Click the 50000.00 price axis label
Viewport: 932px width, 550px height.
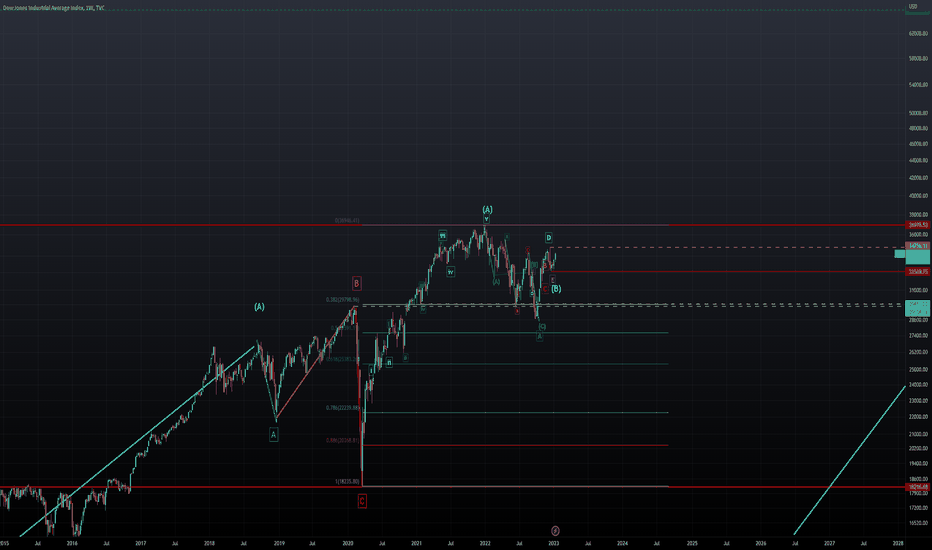point(918,113)
